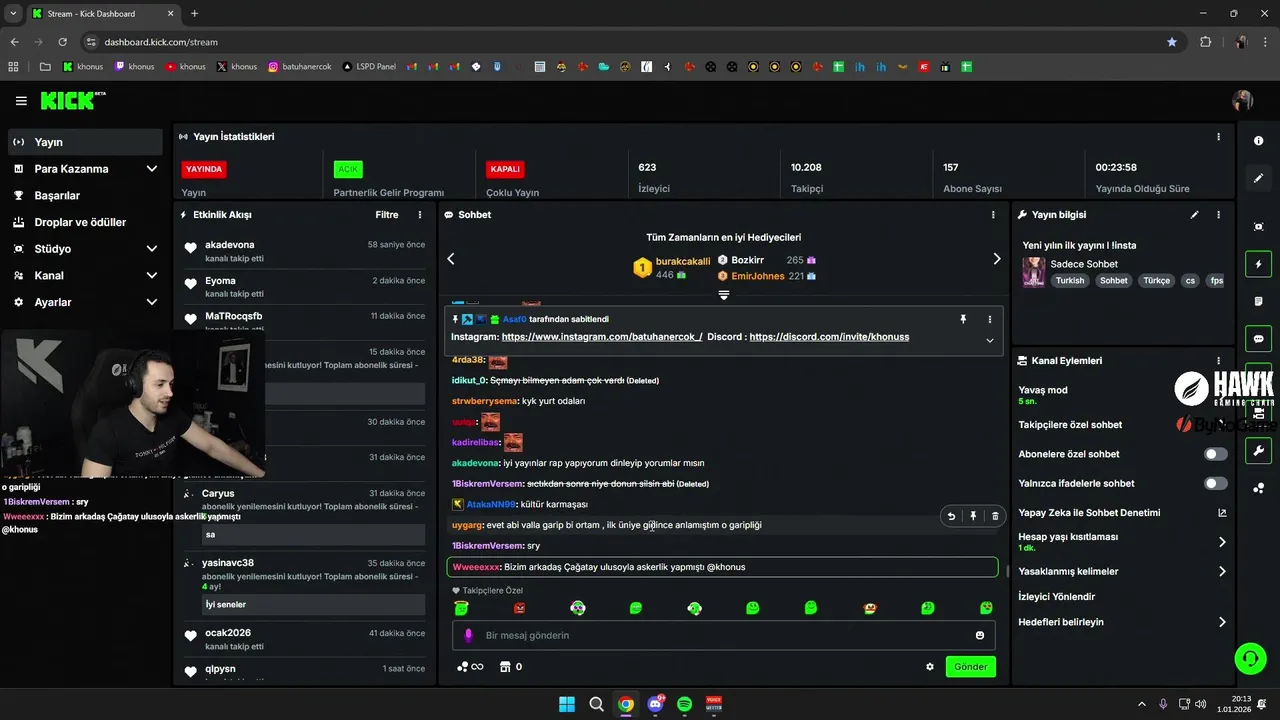The width and height of the screenshot is (1280, 720).
Task: Open Sohbet panel three-dot menu
Action: tap(993, 215)
